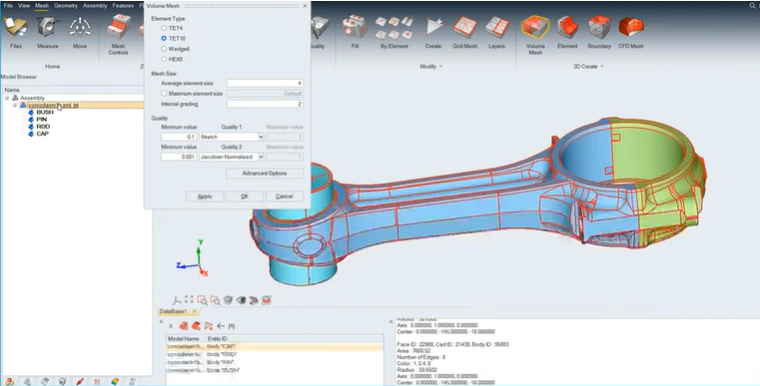Click the back arrow in database panel
The height and width of the screenshot is (386, 760).
click(221, 326)
